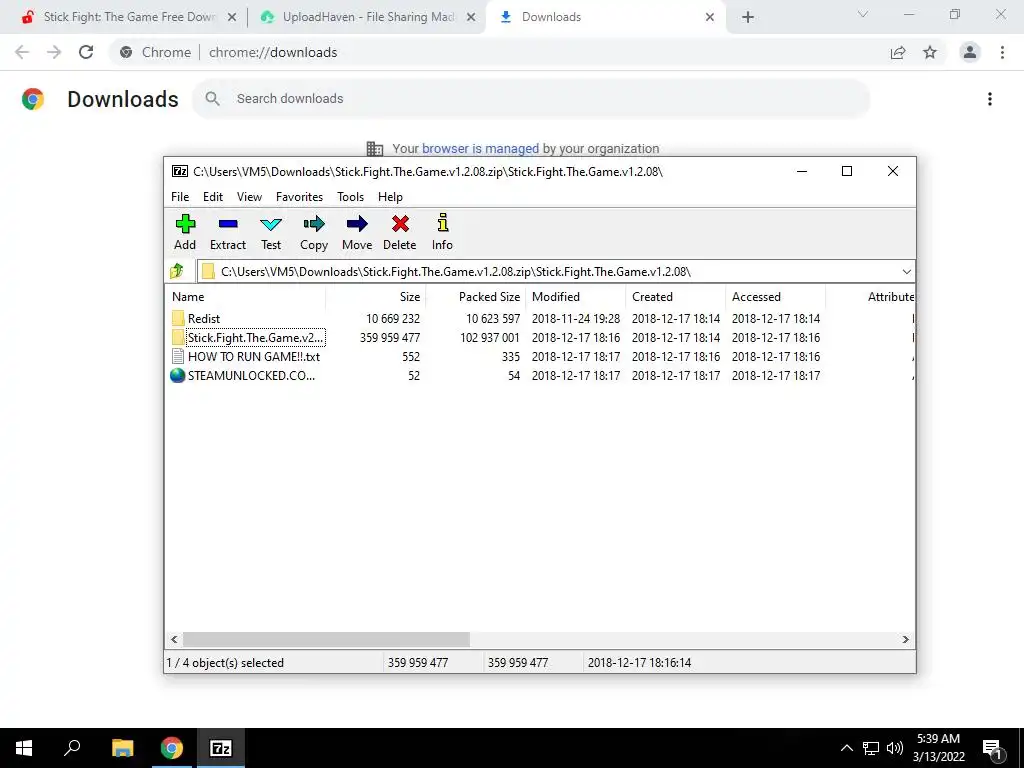Open a new Chrome tab
This screenshot has height=768, width=1024.
coord(748,18)
